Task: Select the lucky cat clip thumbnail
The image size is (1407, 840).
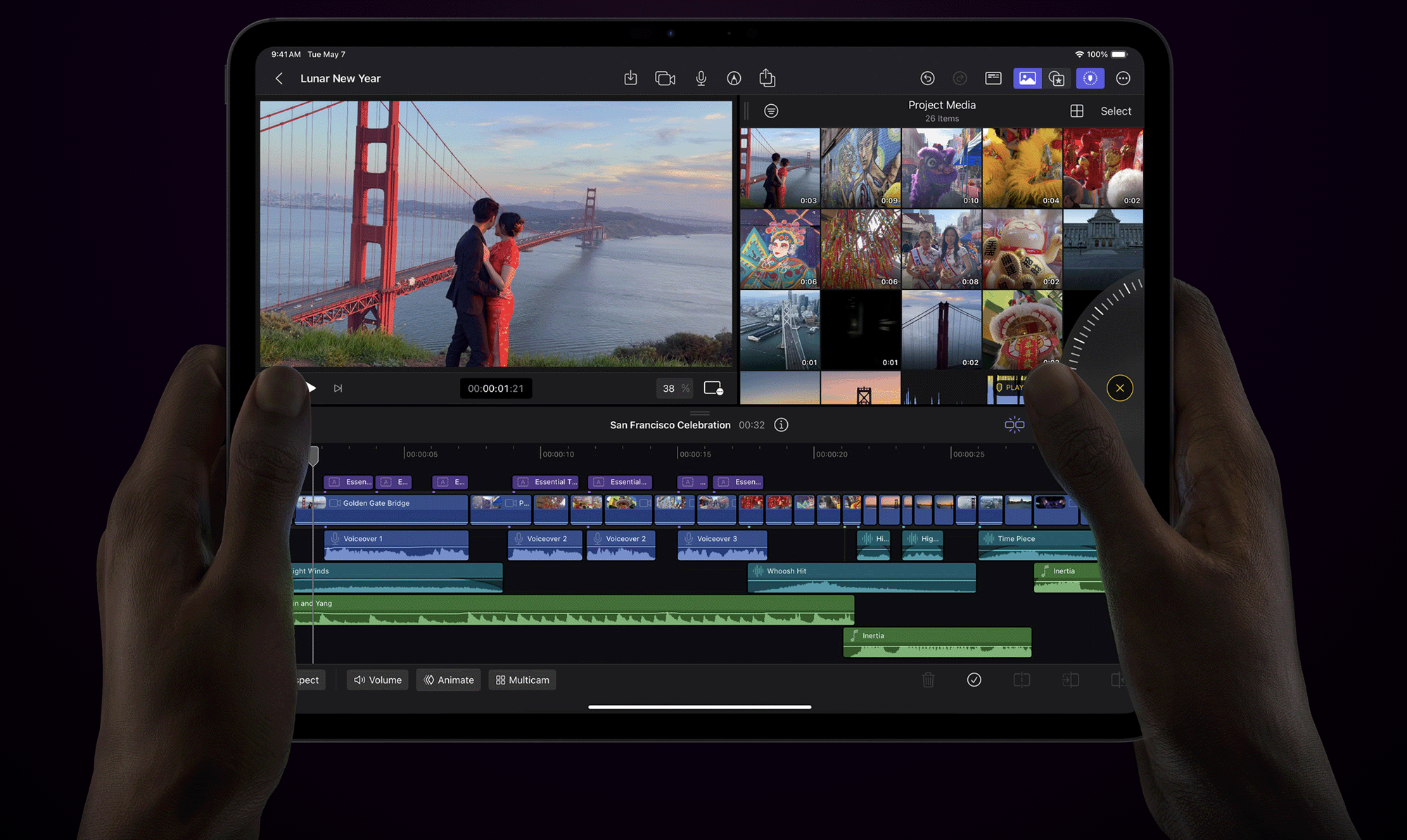Action: (x=1022, y=248)
